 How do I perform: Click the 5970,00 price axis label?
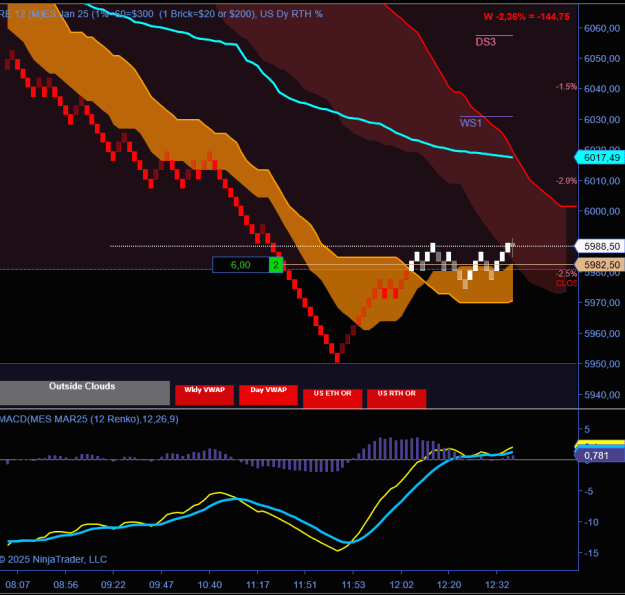pyautogui.click(x=602, y=303)
